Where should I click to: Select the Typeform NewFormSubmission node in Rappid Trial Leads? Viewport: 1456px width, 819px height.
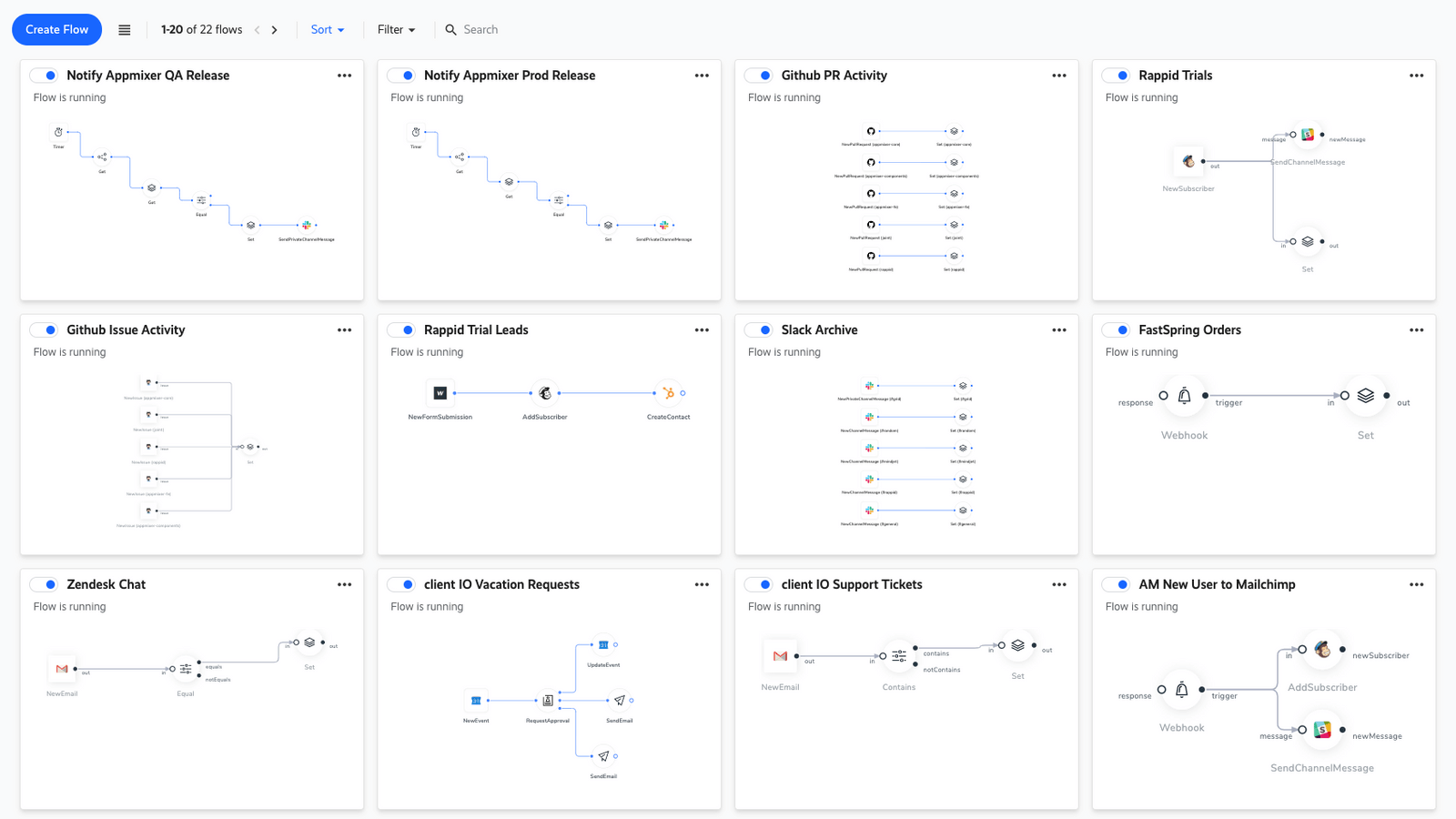pos(440,393)
